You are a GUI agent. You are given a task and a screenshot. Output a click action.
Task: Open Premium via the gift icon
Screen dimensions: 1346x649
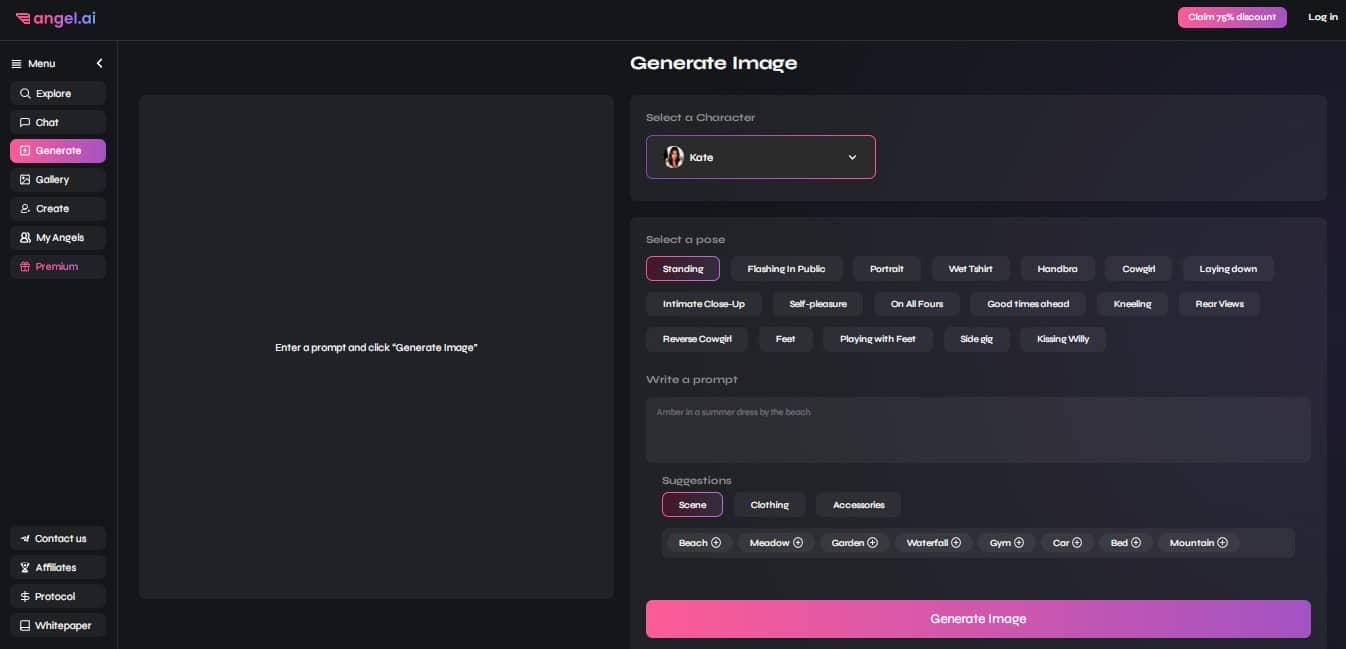25,267
